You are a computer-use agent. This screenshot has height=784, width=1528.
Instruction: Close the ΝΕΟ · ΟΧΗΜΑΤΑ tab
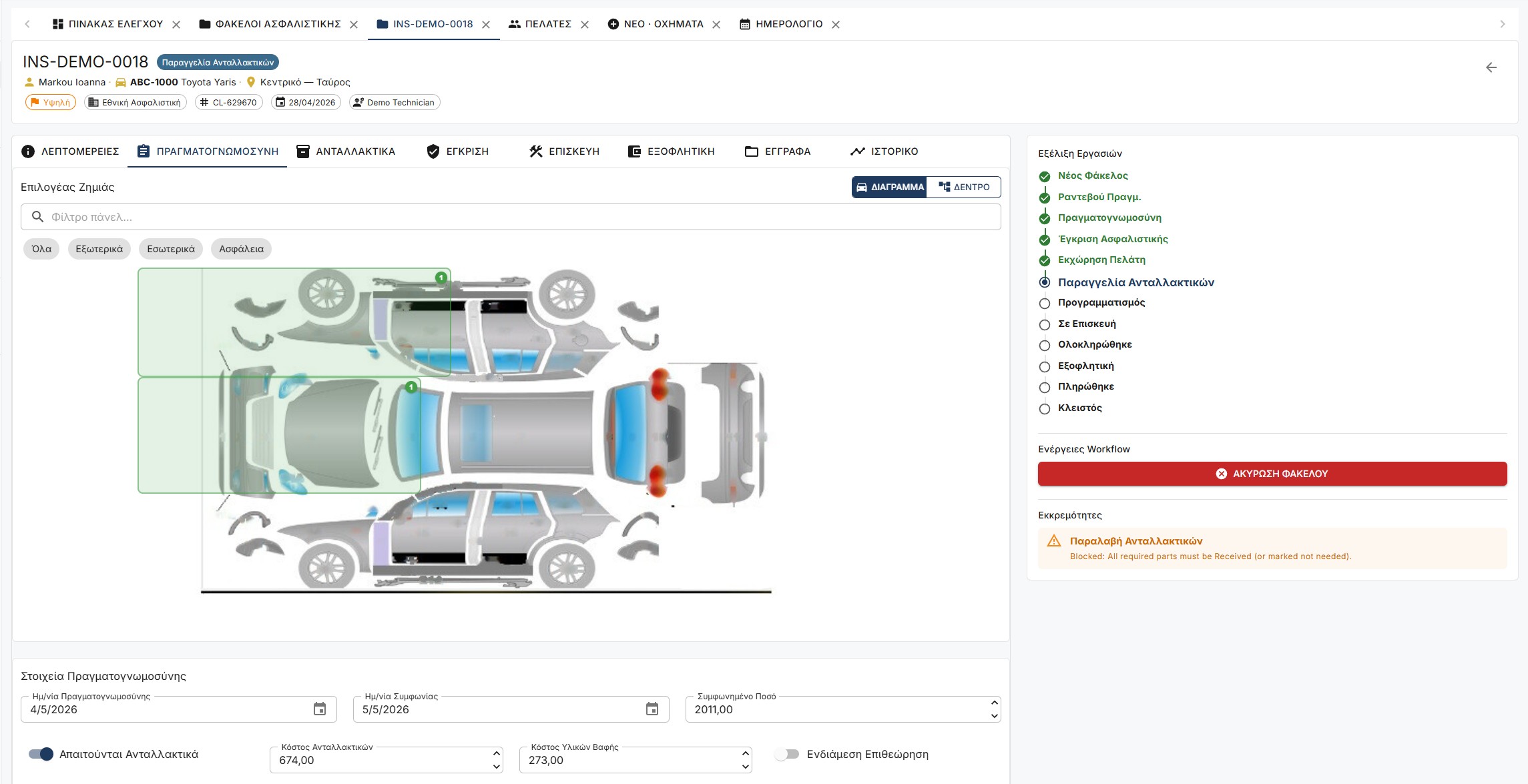716,25
